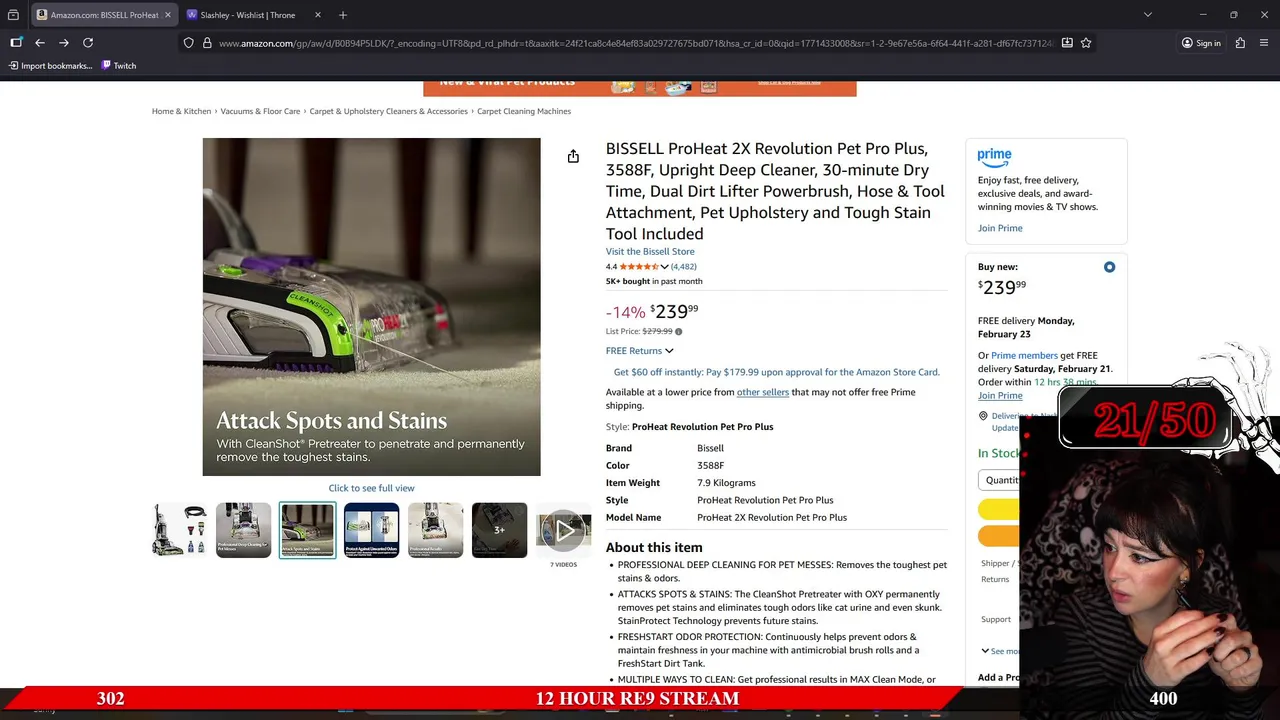Screen dimensions: 1280x720
Task: Open the Extensions puzzle icon
Action: [x=1240, y=43]
